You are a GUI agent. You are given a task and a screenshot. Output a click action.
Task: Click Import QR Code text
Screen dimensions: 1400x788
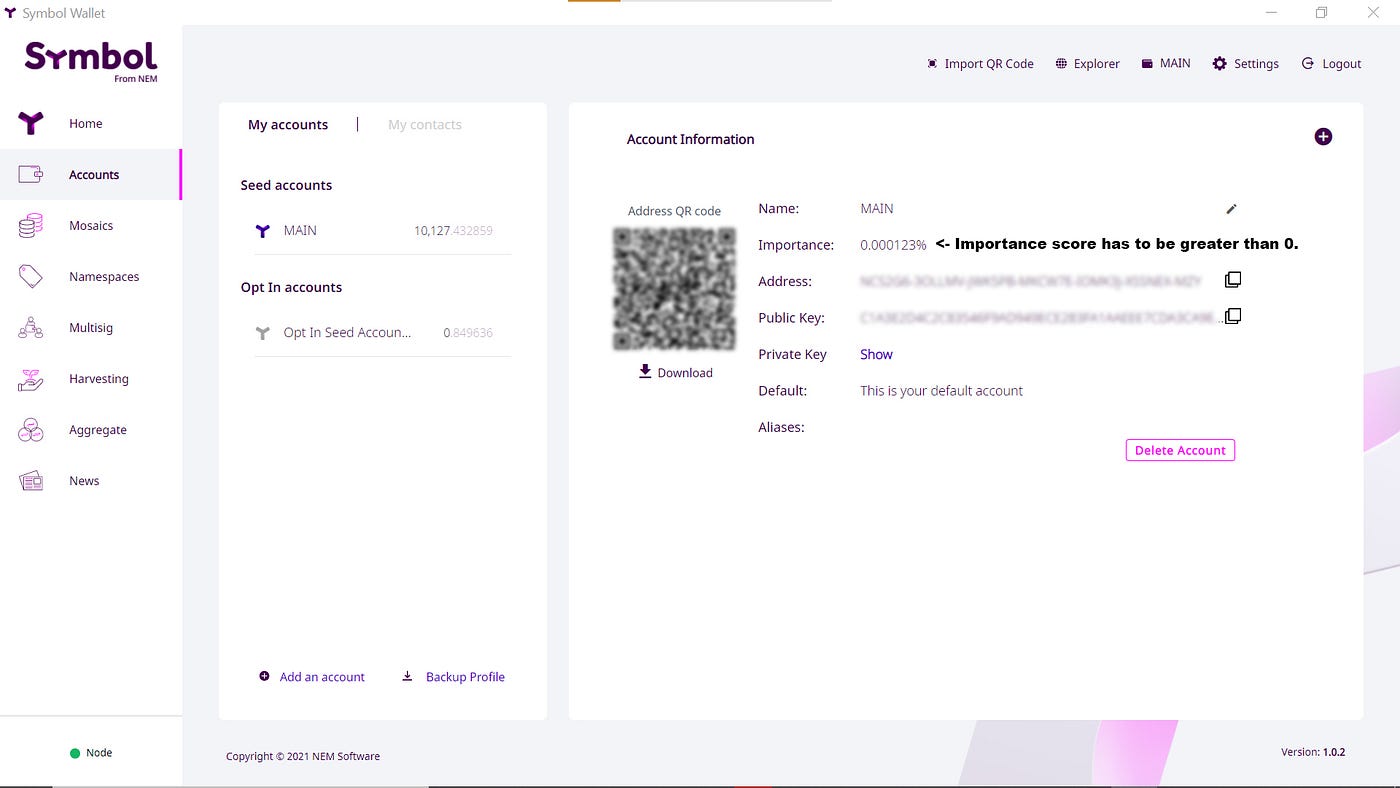(x=989, y=63)
